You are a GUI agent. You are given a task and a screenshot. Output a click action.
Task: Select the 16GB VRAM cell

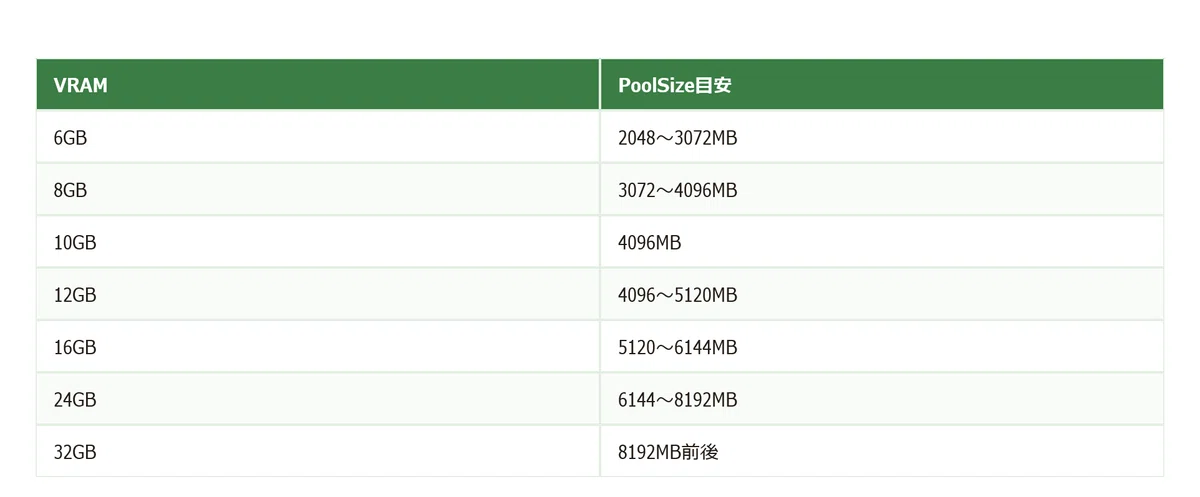pyautogui.click(x=318, y=347)
